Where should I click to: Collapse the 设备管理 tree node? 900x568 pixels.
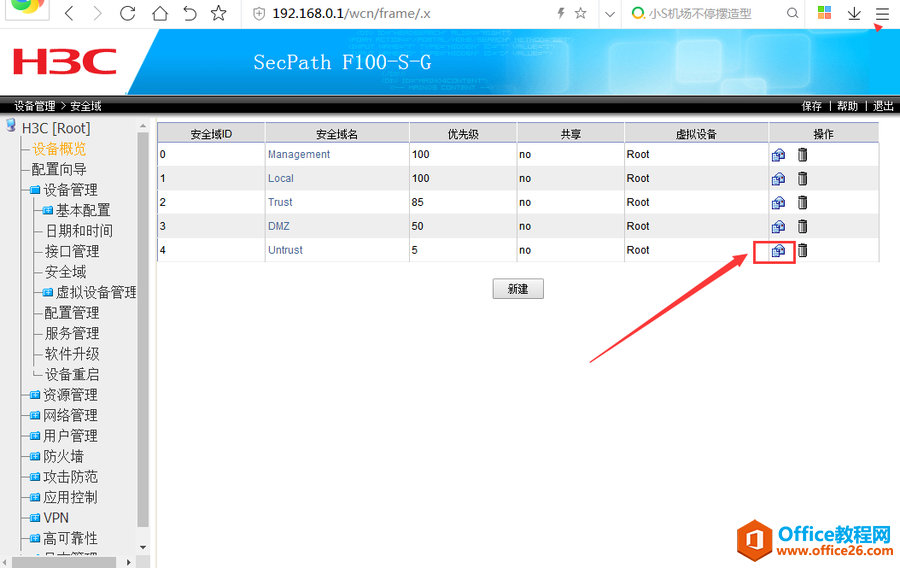(x=35, y=190)
